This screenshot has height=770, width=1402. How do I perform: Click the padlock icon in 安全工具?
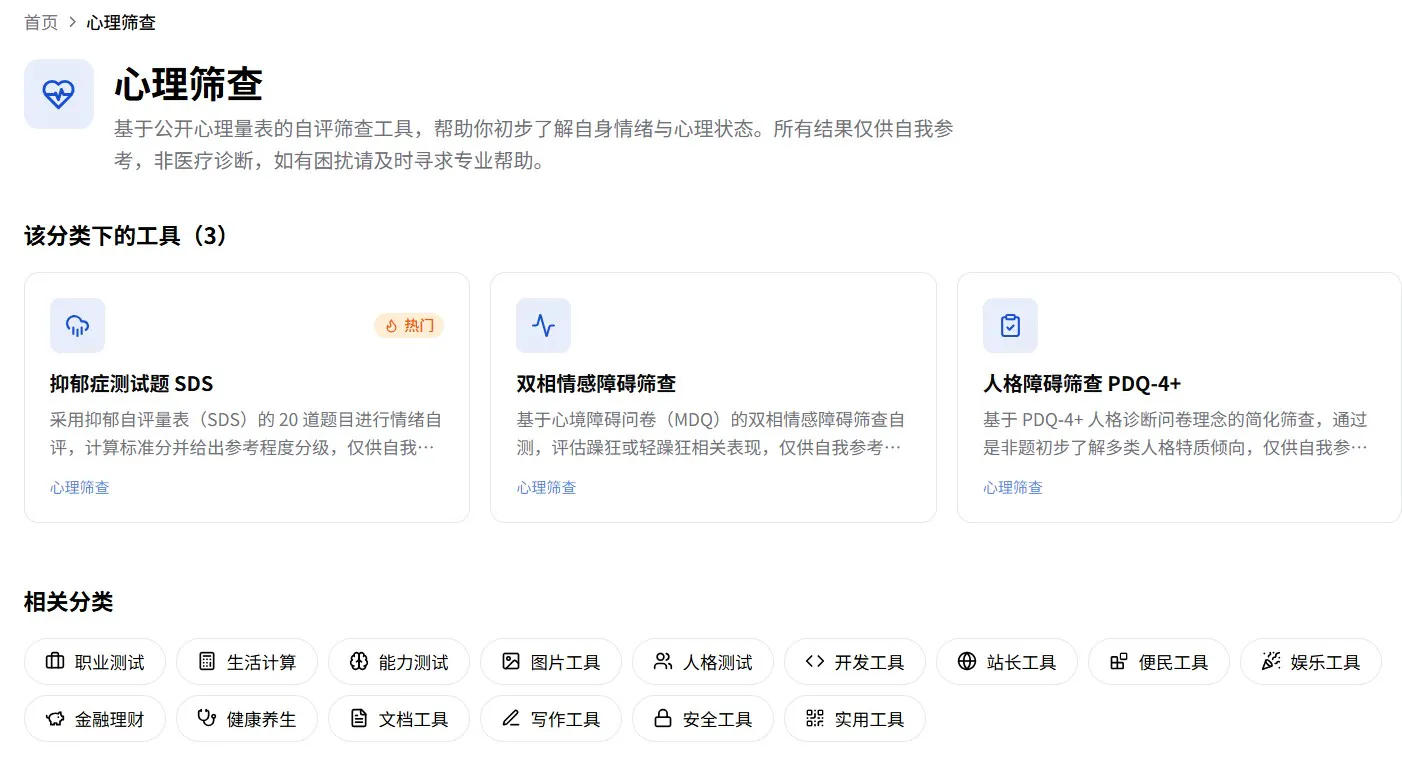(x=663, y=718)
